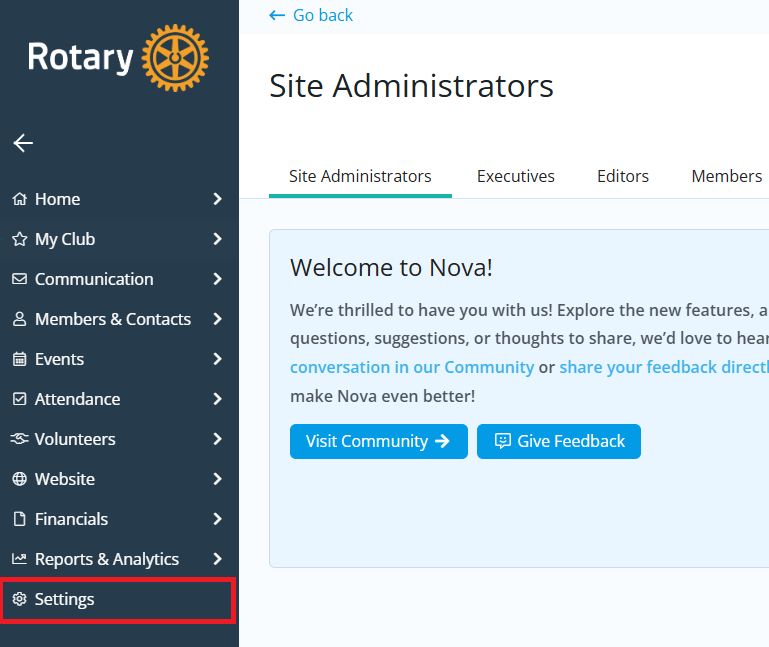Click the Visit Community button
This screenshot has height=647, width=769.
[379, 441]
